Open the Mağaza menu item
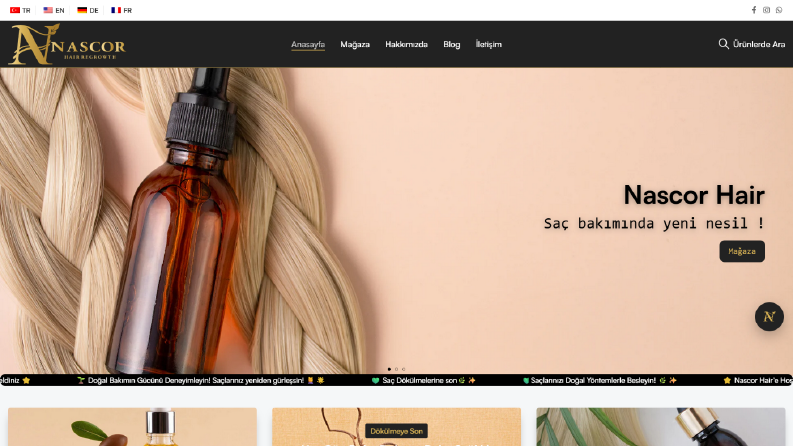Viewport: 793px width, 446px height. [x=355, y=44]
